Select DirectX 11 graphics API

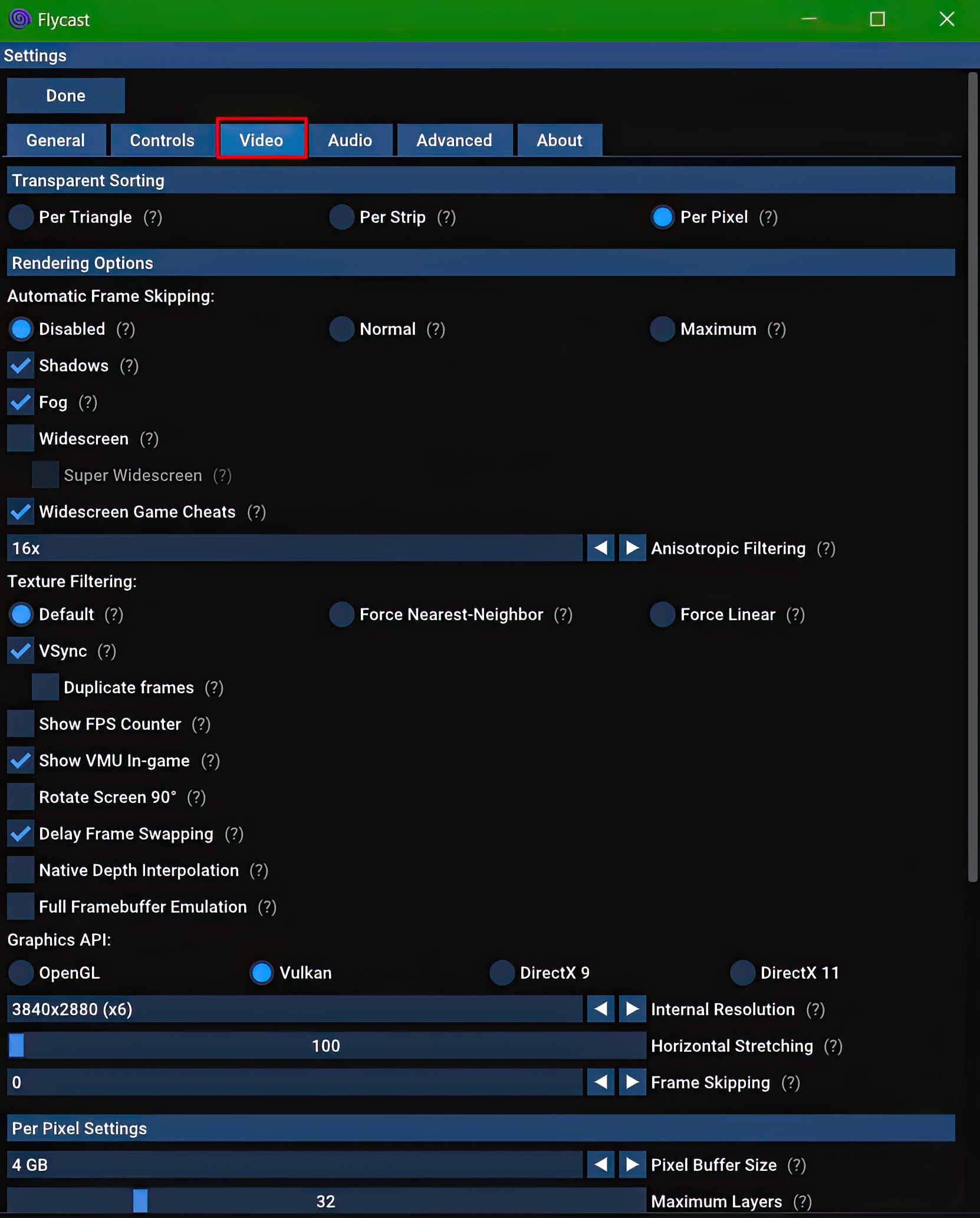pyautogui.click(x=742, y=973)
